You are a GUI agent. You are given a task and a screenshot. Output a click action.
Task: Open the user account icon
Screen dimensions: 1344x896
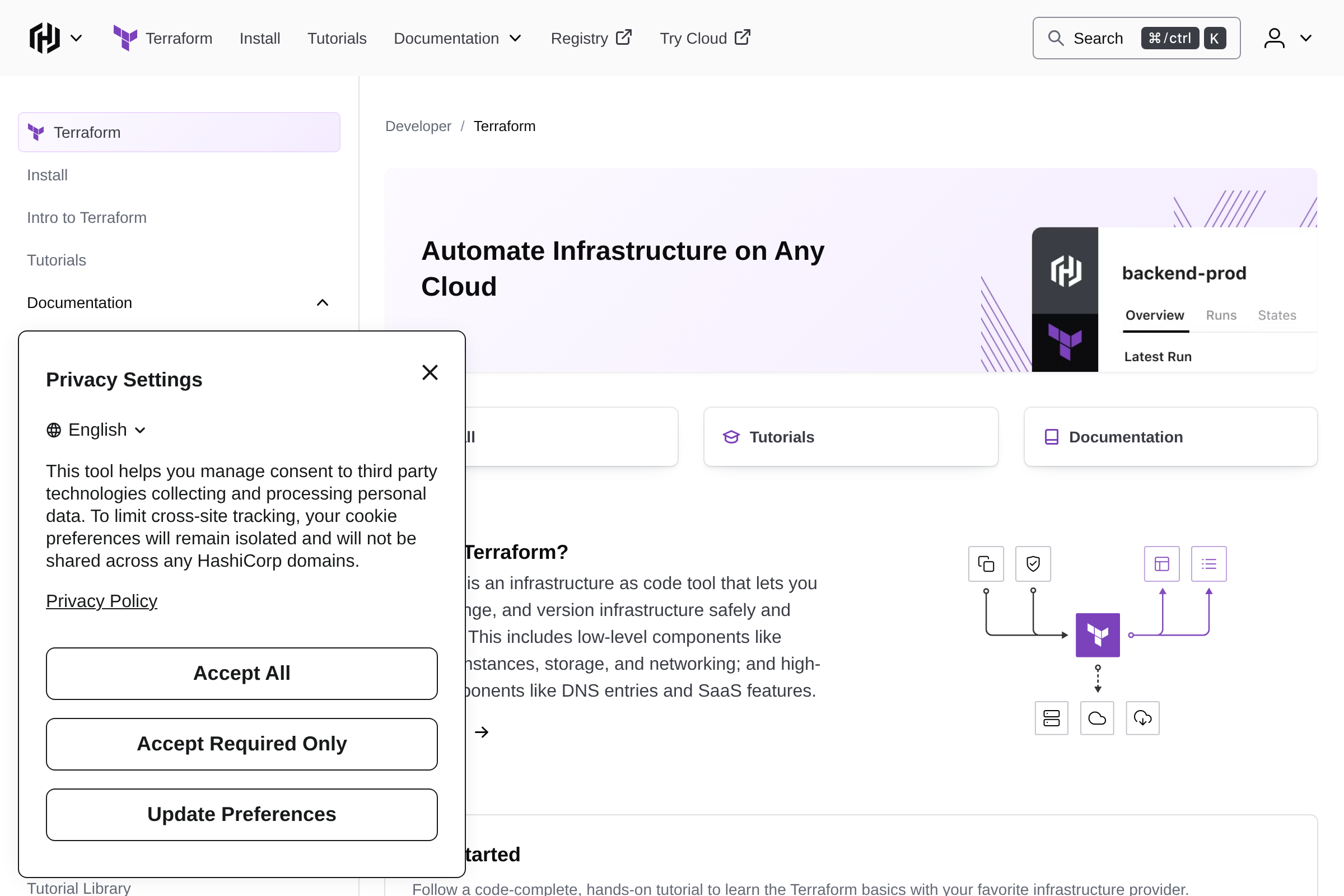click(x=1275, y=38)
